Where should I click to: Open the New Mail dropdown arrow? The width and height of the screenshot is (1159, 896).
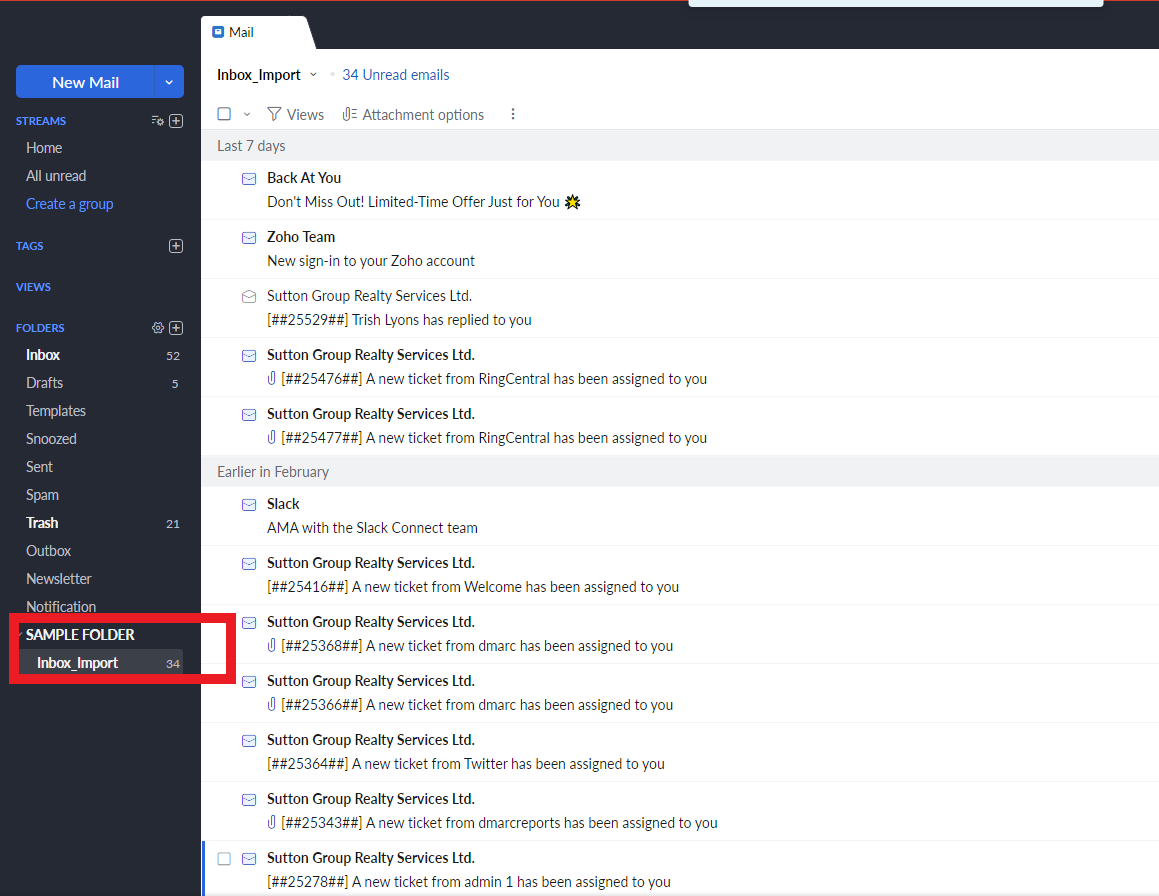[x=169, y=82]
